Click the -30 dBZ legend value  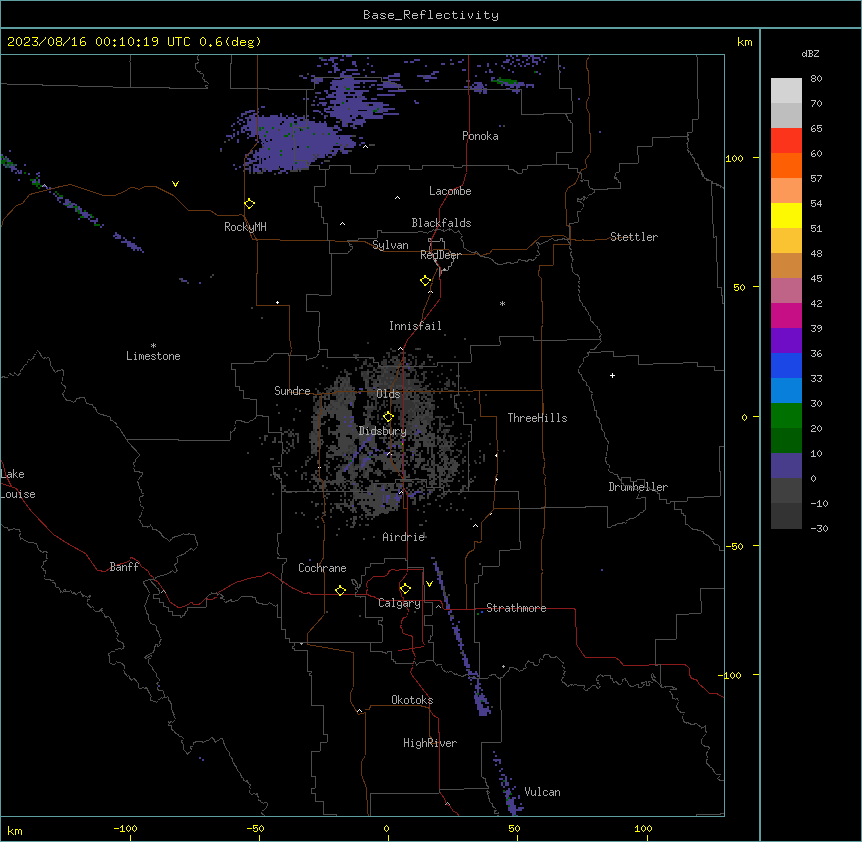tap(819, 529)
